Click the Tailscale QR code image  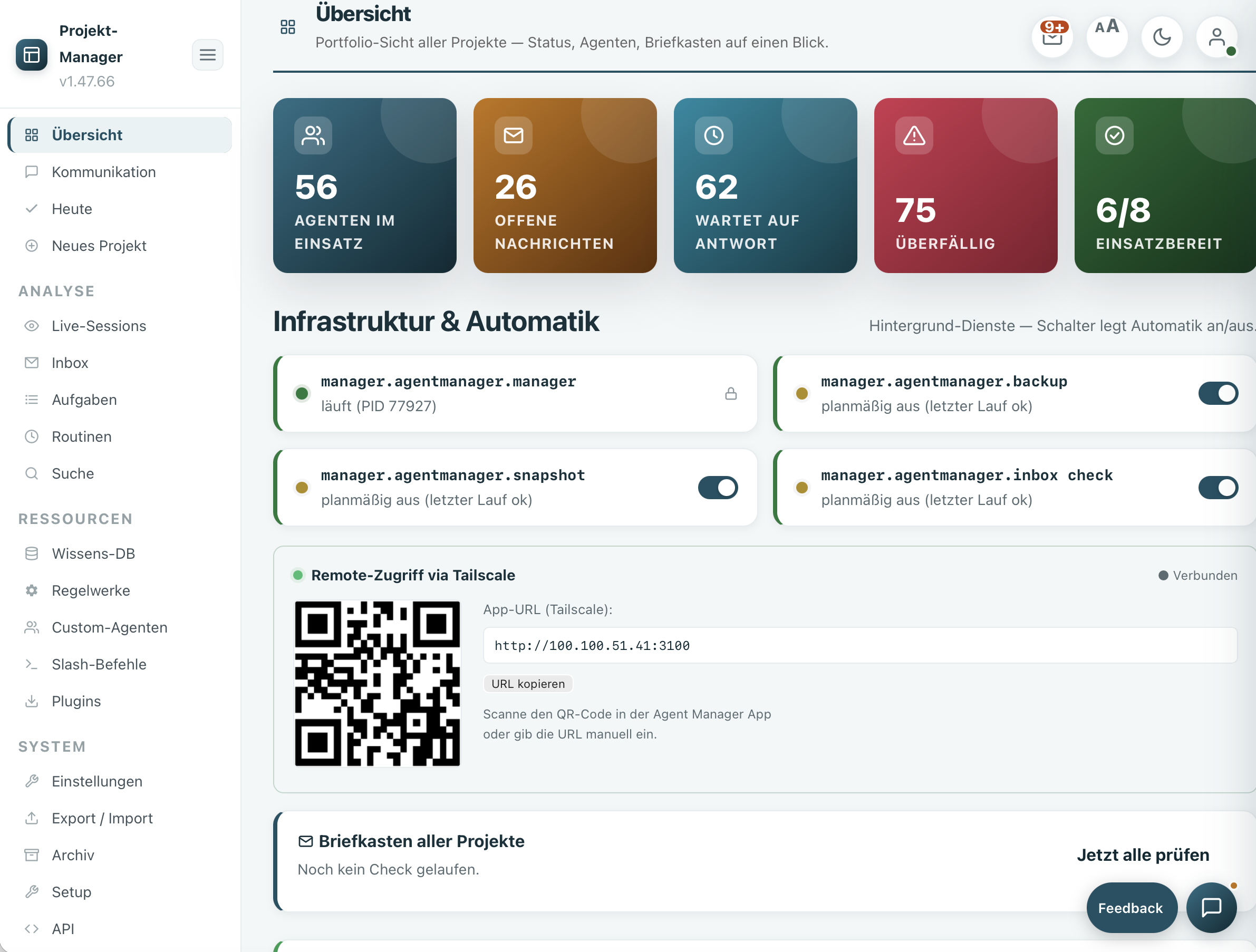(x=377, y=684)
